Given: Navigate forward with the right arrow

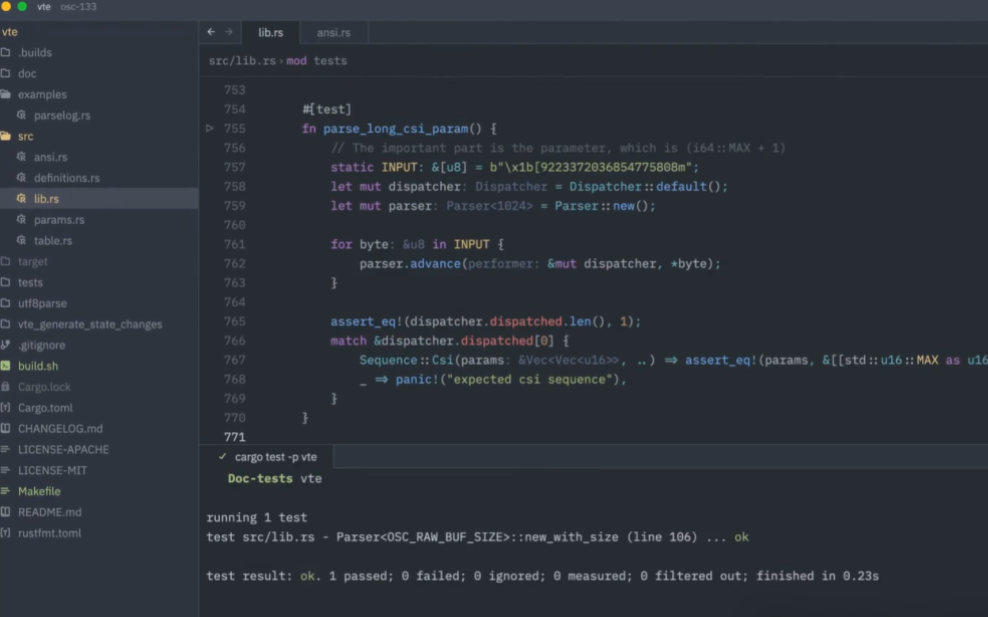Looking at the screenshot, I should click(x=229, y=32).
